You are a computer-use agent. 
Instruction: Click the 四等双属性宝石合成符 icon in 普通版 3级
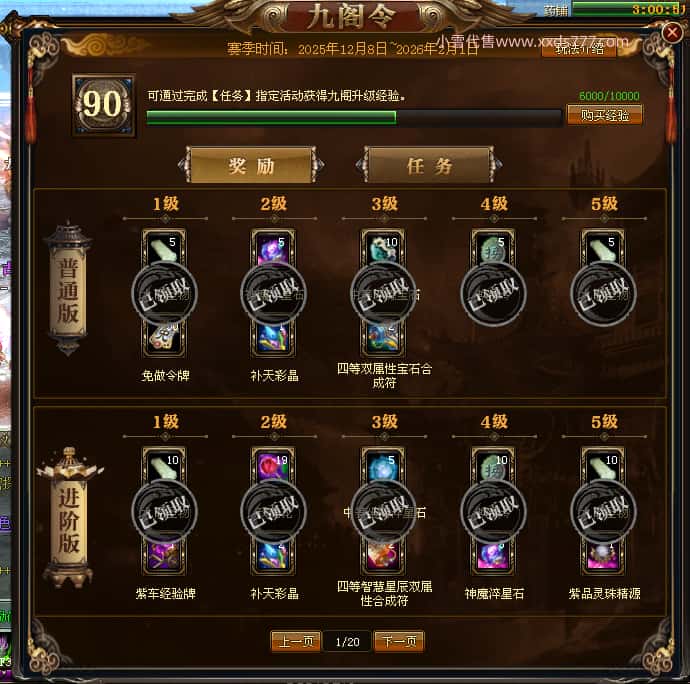tap(383, 338)
